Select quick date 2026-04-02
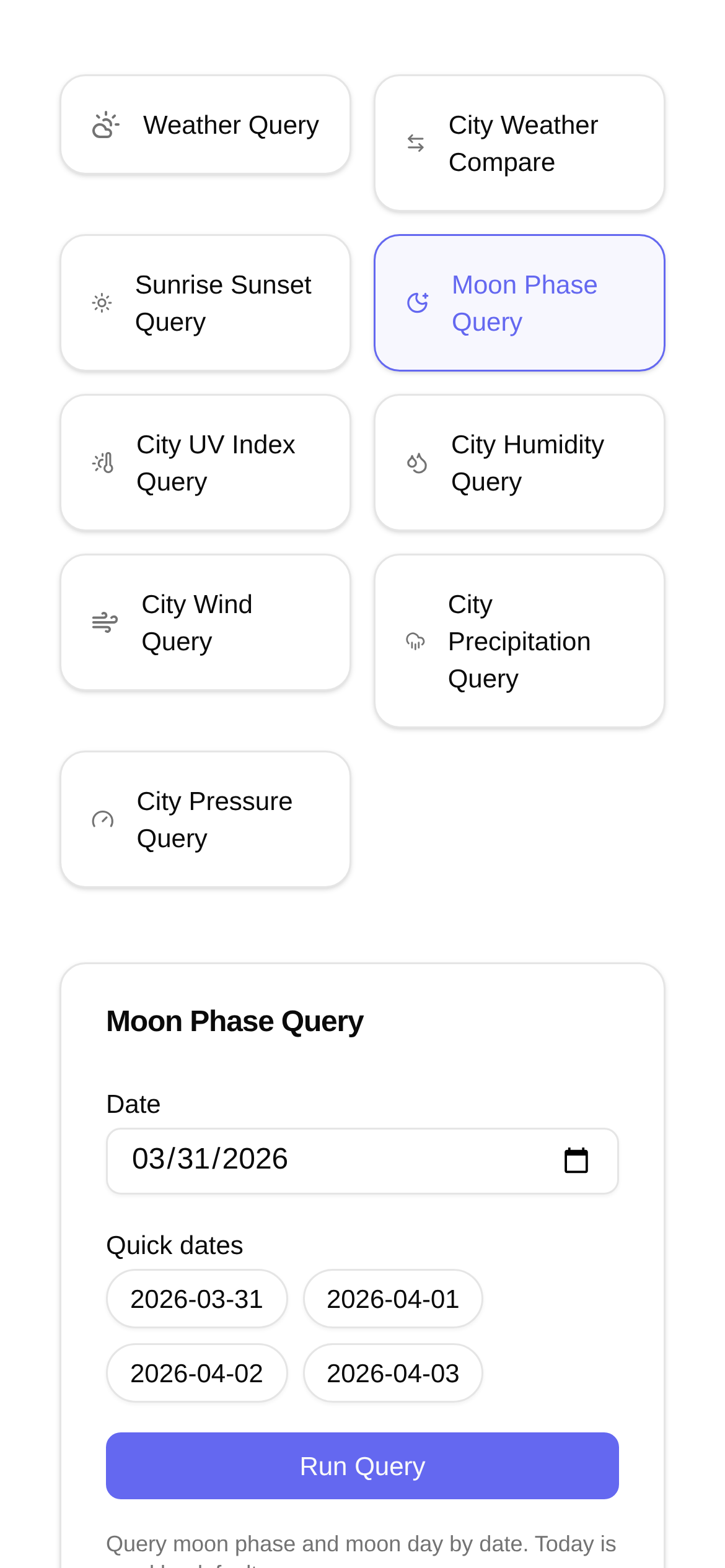 click(196, 1373)
